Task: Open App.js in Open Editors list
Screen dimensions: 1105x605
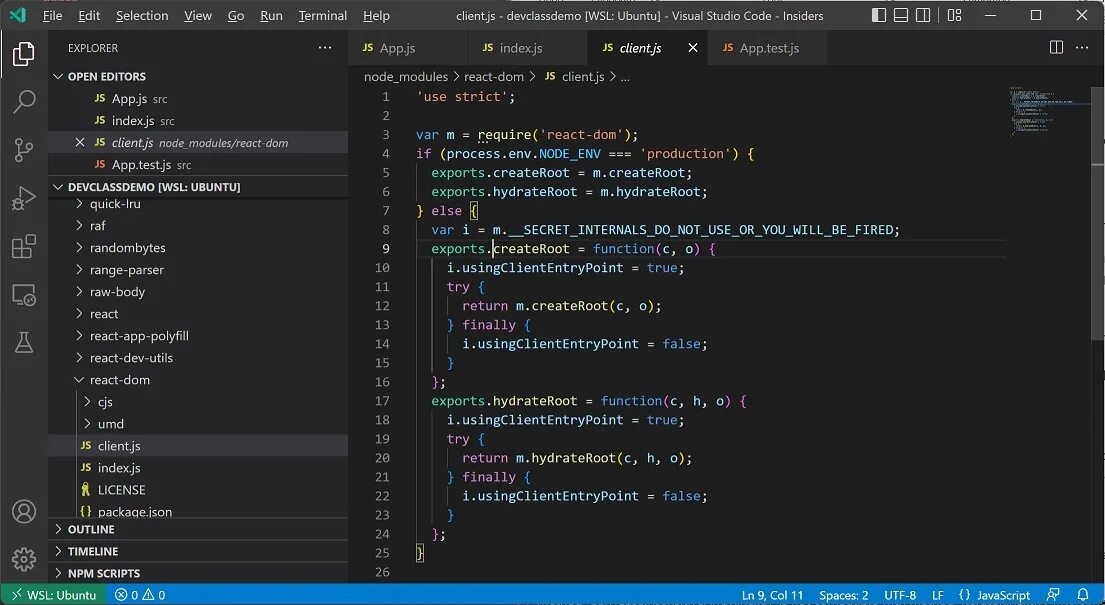Action: pyautogui.click(x=197, y=99)
